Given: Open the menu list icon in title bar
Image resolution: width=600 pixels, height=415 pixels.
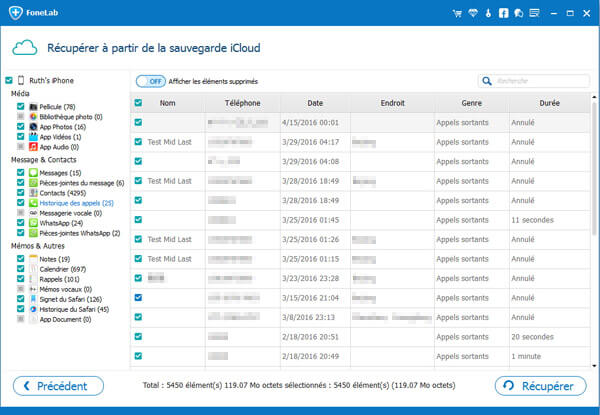Looking at the screenshot, I should click(x=534, y=13).
